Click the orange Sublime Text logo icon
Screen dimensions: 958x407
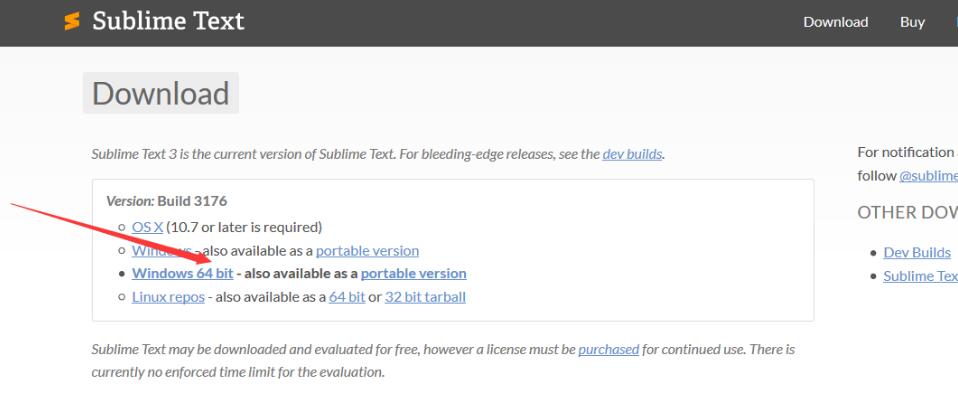[71, 21]
